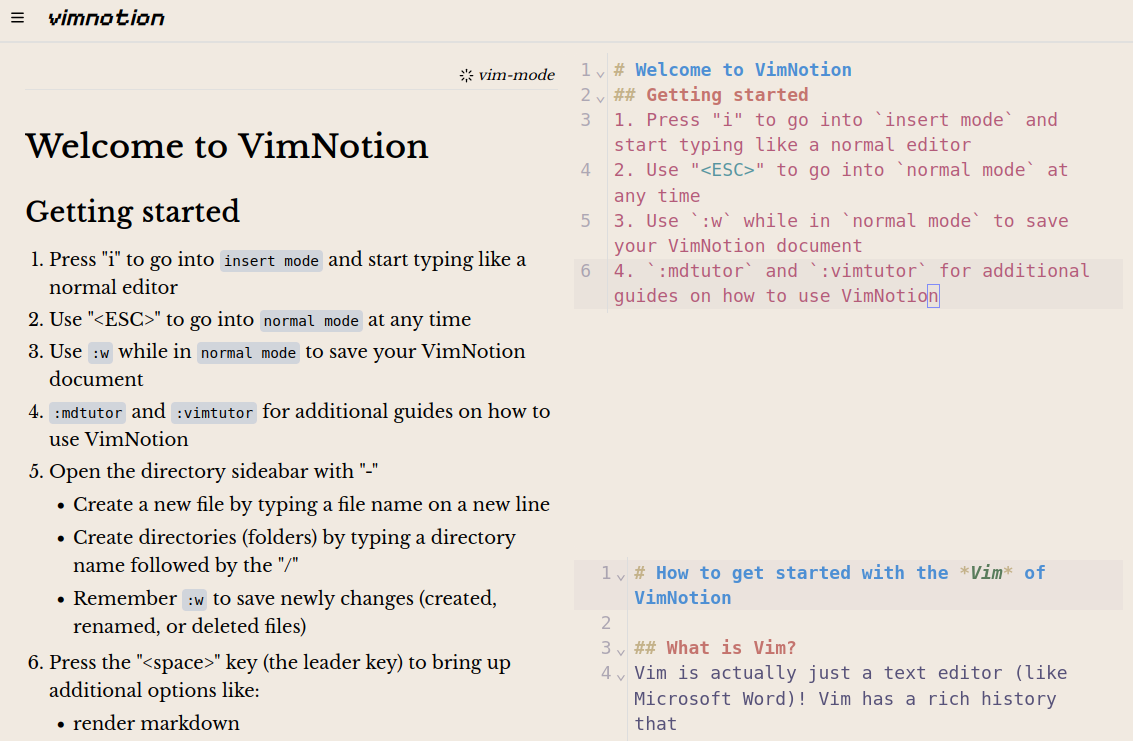Collapse the fold chevron on the "# Welcome to VimNotion" line
This screenshot has height=741, width=1133.
pyautogui.click(x=600, y=72)
